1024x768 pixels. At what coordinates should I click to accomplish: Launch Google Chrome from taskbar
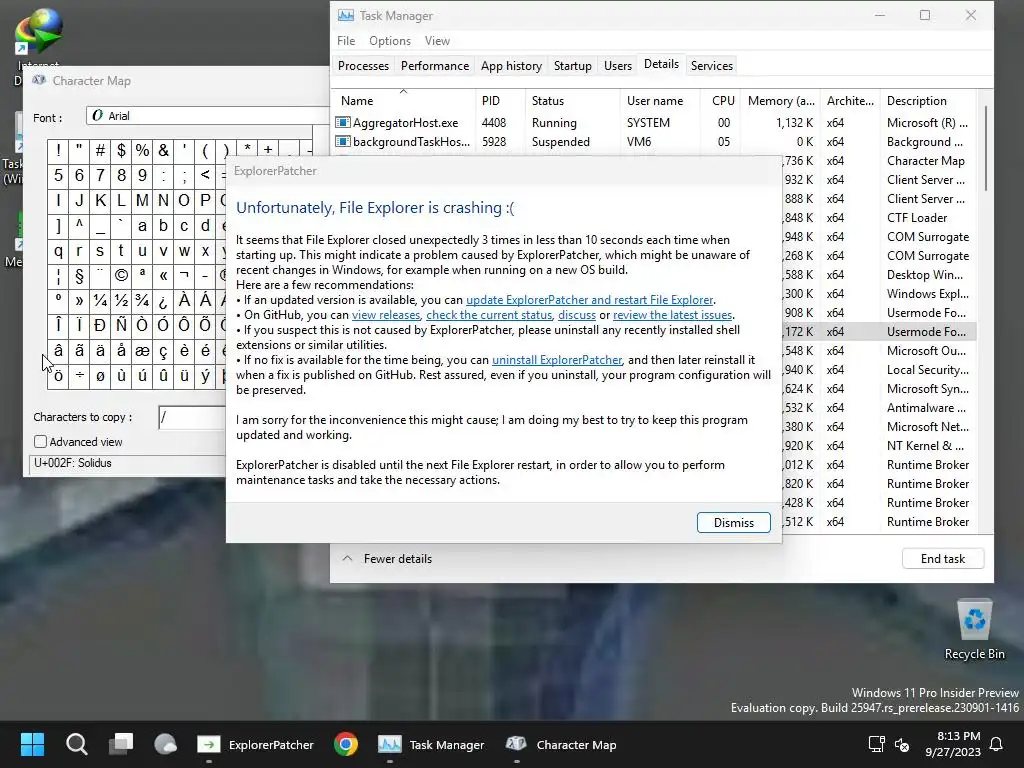pyautogui.click(x=346, y=744)
